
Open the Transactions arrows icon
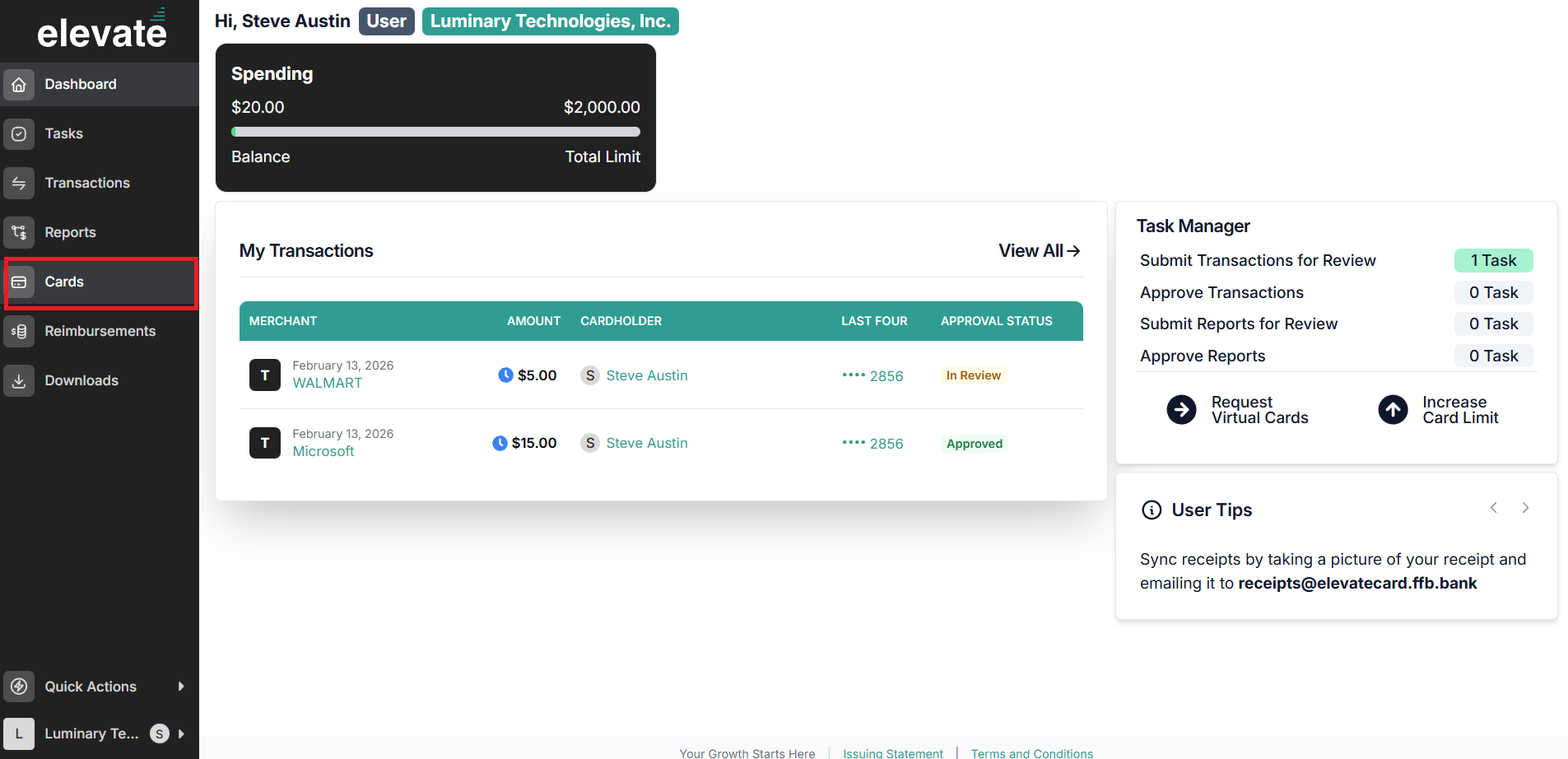point(19,183)
